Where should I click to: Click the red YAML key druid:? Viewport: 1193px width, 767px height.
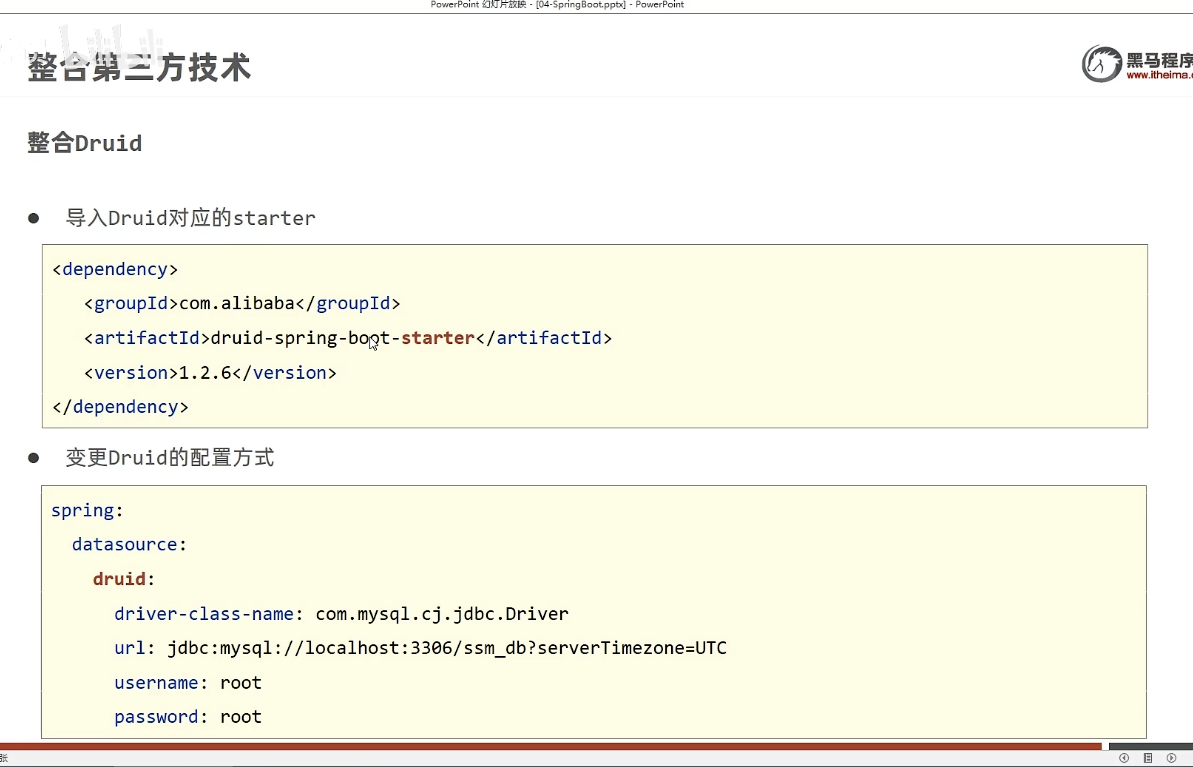[123, 579]
